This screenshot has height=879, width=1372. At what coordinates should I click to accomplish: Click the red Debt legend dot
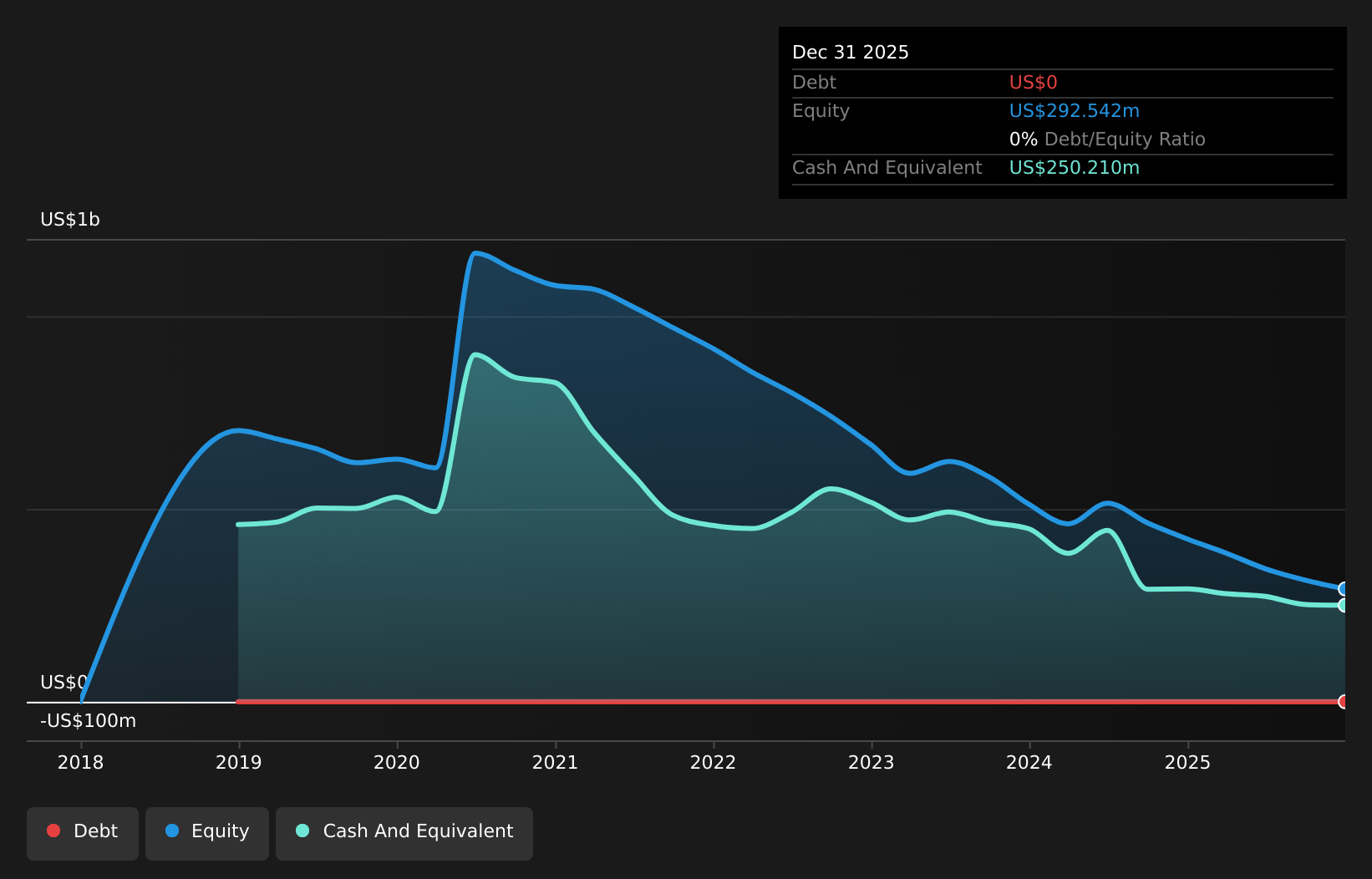pyautogui.click(x=53, y=831)
